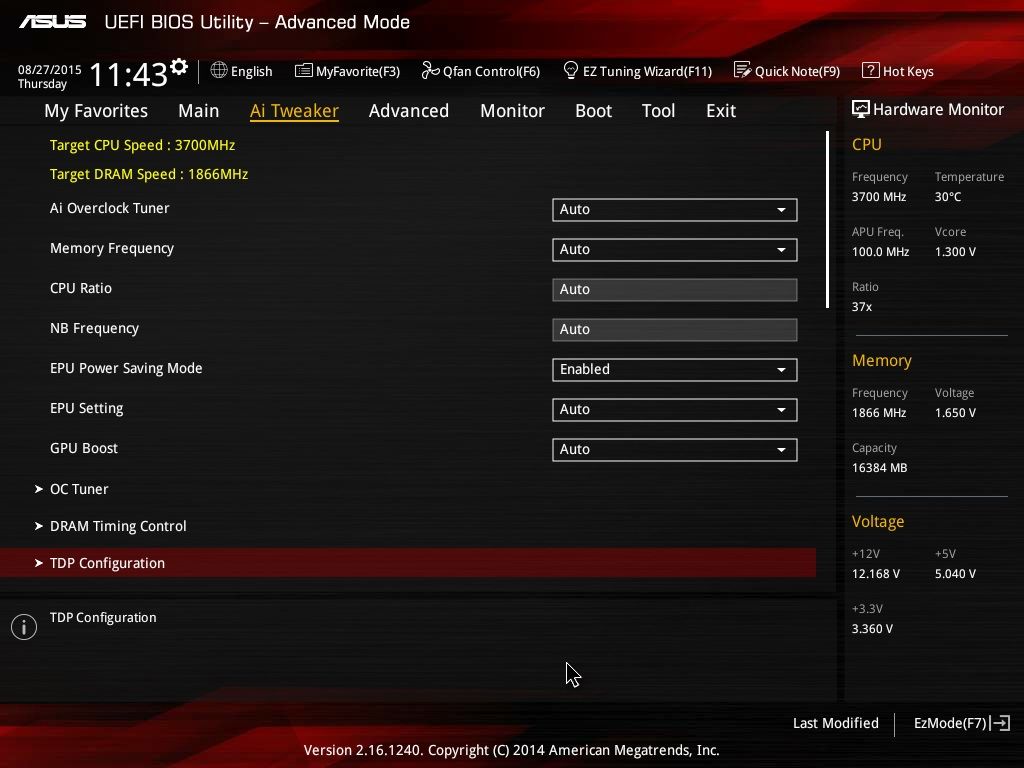Click the date 08/27/2015

(50, 69)
